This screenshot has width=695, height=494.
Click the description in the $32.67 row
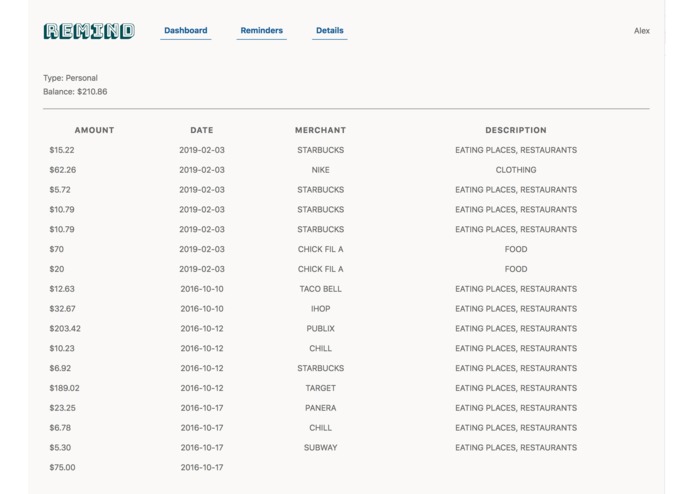point(516,309)
